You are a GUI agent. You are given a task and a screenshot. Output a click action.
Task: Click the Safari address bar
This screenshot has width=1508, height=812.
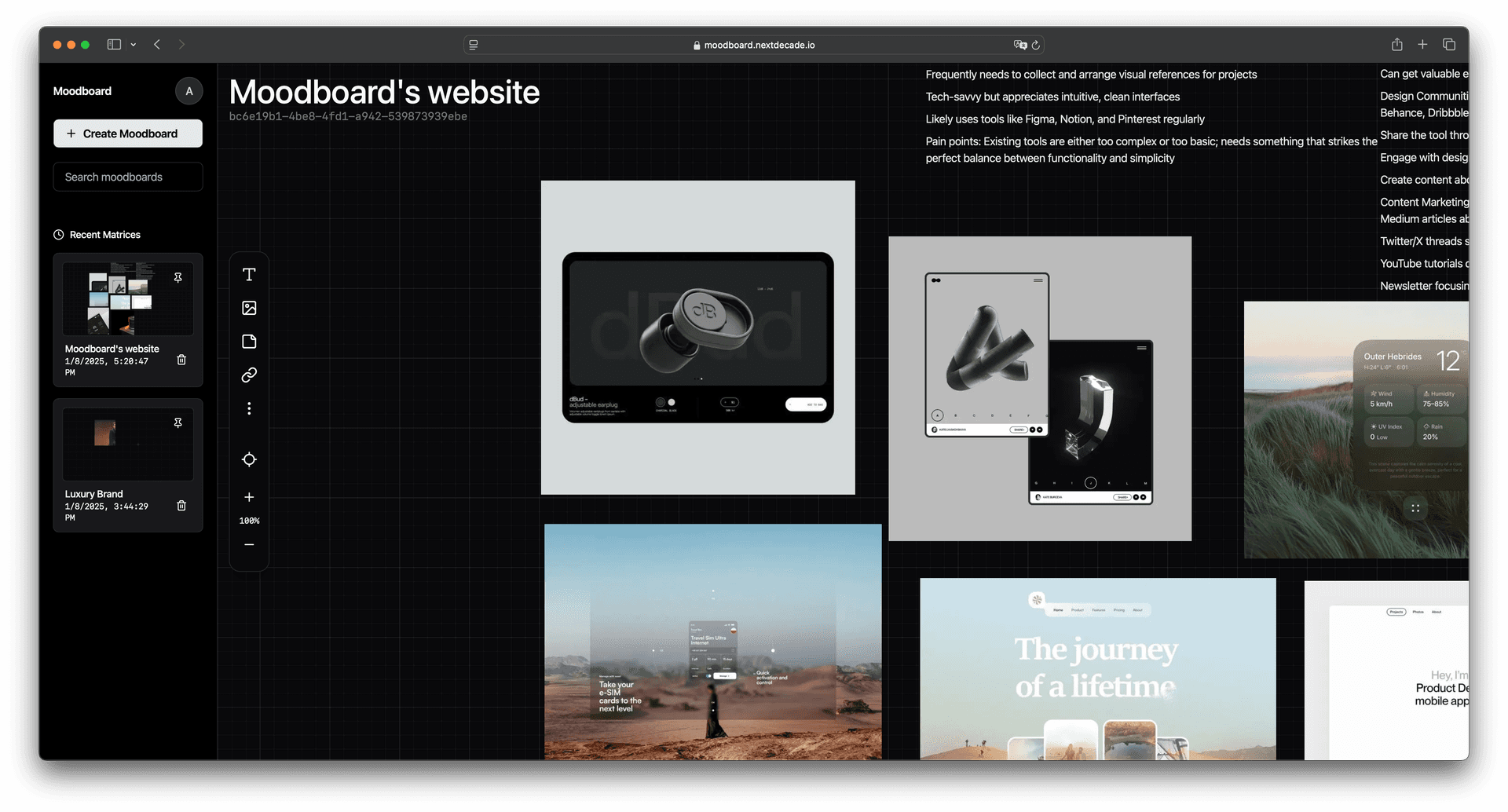(754, 45)
